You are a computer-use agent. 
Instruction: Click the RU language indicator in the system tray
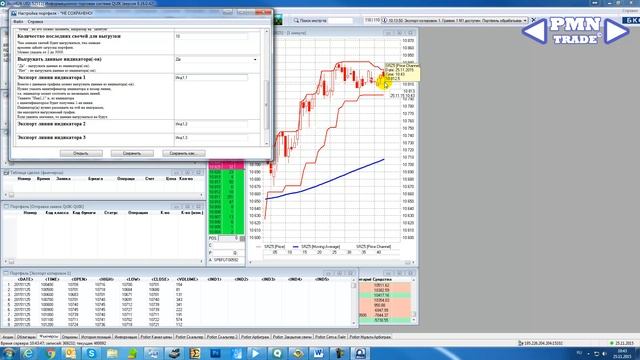click(579, 353)
